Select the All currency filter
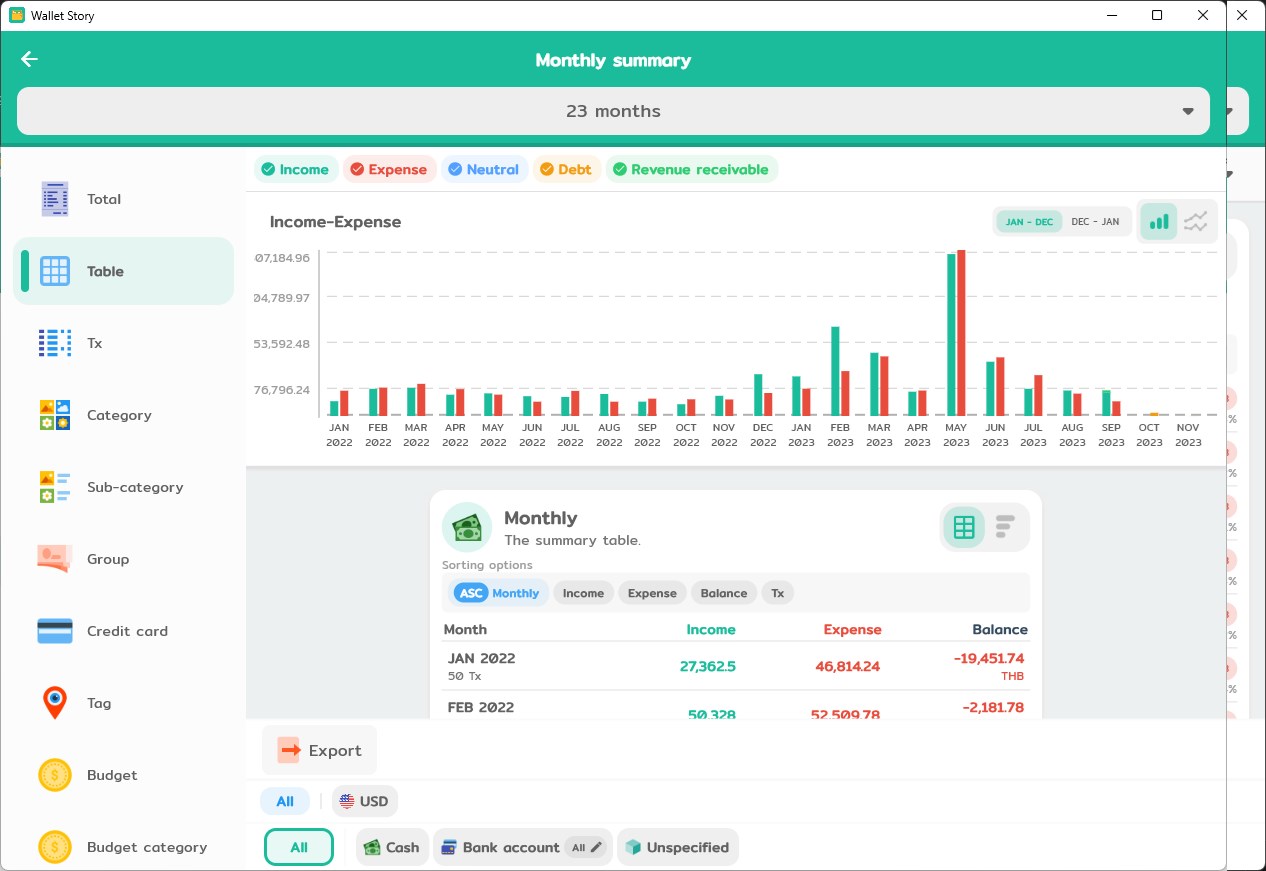 tap(285, 801)
